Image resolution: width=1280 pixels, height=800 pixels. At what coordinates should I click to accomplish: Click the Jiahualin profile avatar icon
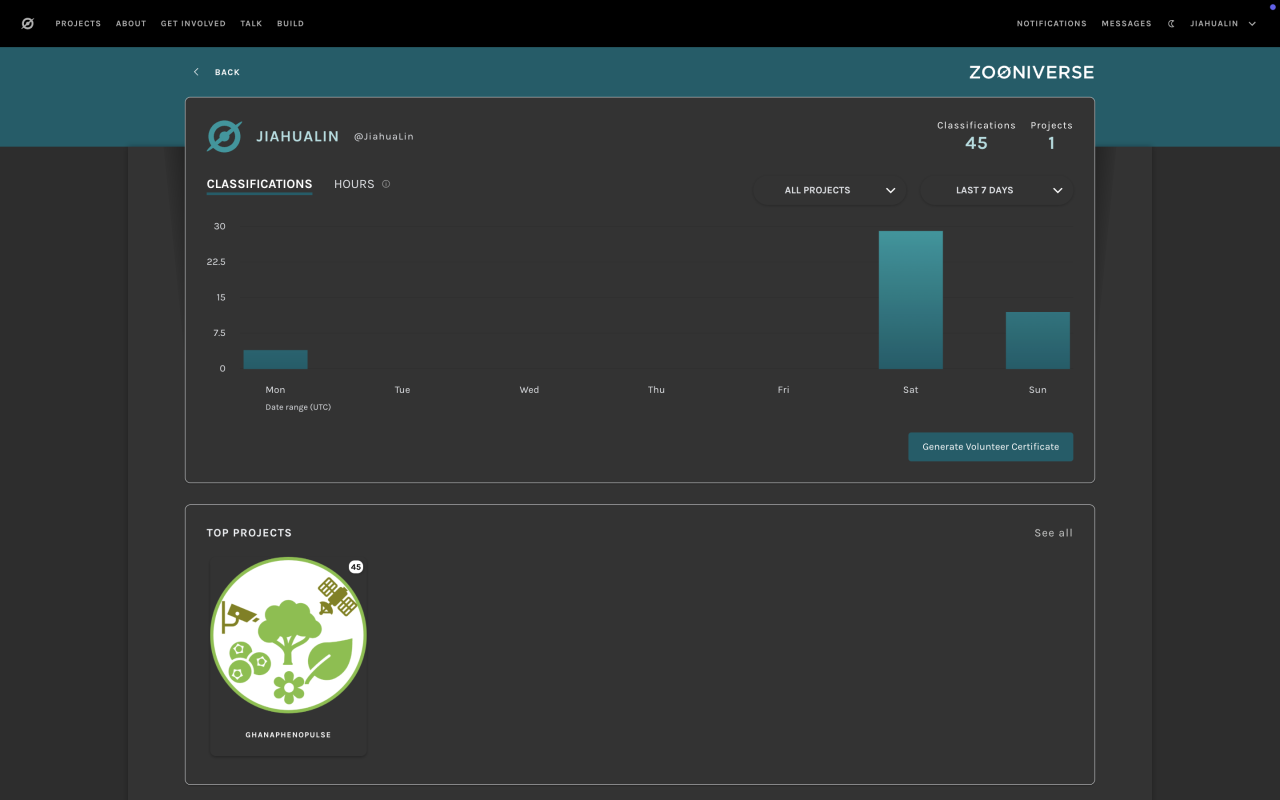[x=224, y=137]
